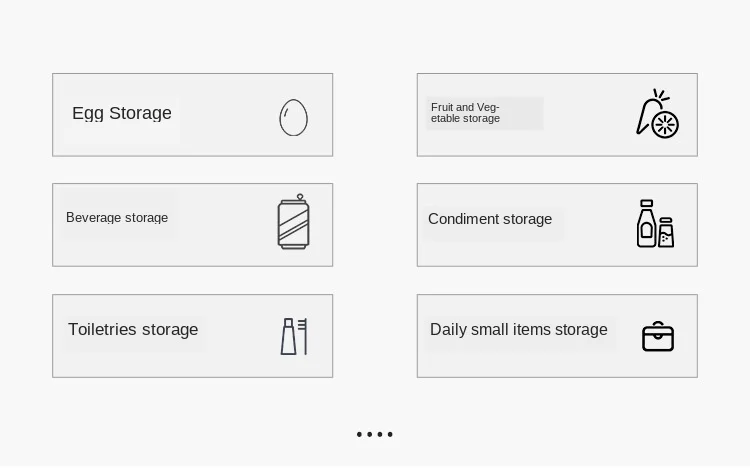
Task: Open the Condiment storage card
Action: click(x=557, y=225)
